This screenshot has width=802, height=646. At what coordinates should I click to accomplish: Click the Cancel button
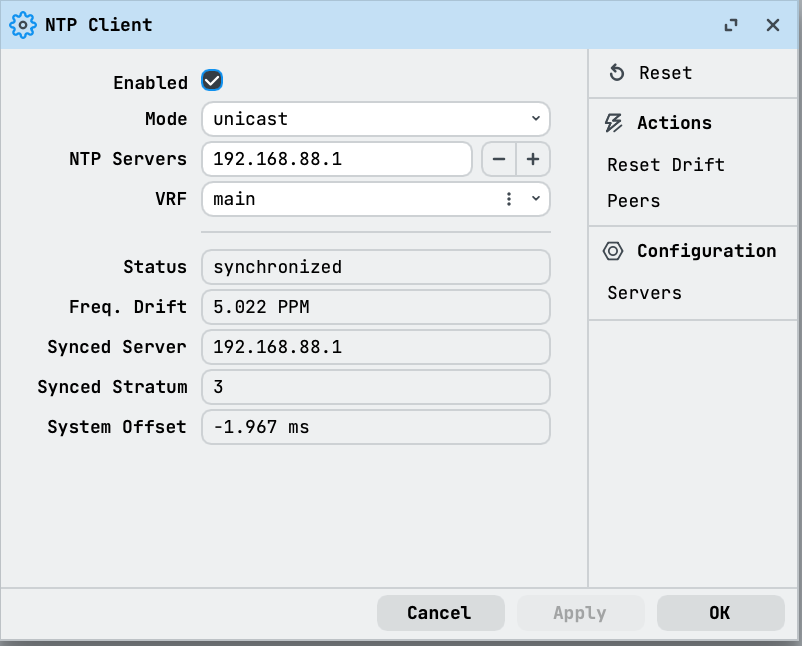(x=441, y=613)
